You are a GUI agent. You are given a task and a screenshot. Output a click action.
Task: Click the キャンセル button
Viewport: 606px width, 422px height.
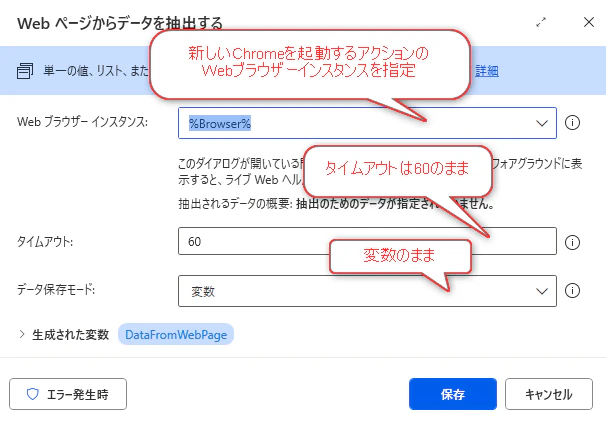coord(548,394)
